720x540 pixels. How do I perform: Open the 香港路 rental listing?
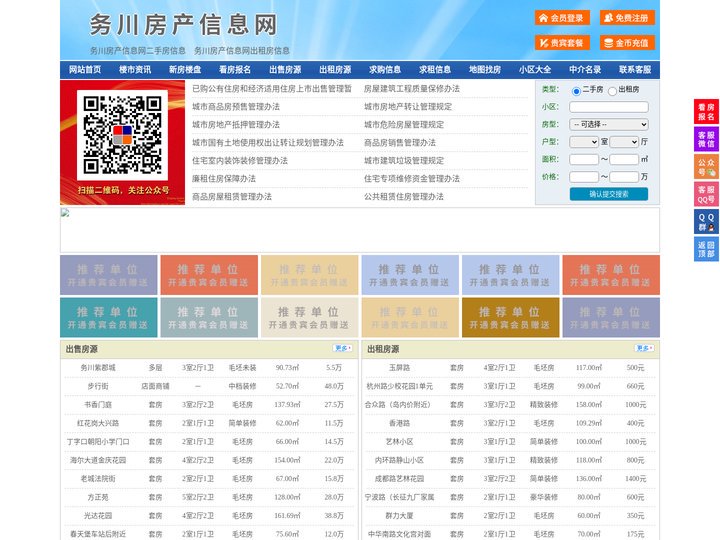point(399,423)
